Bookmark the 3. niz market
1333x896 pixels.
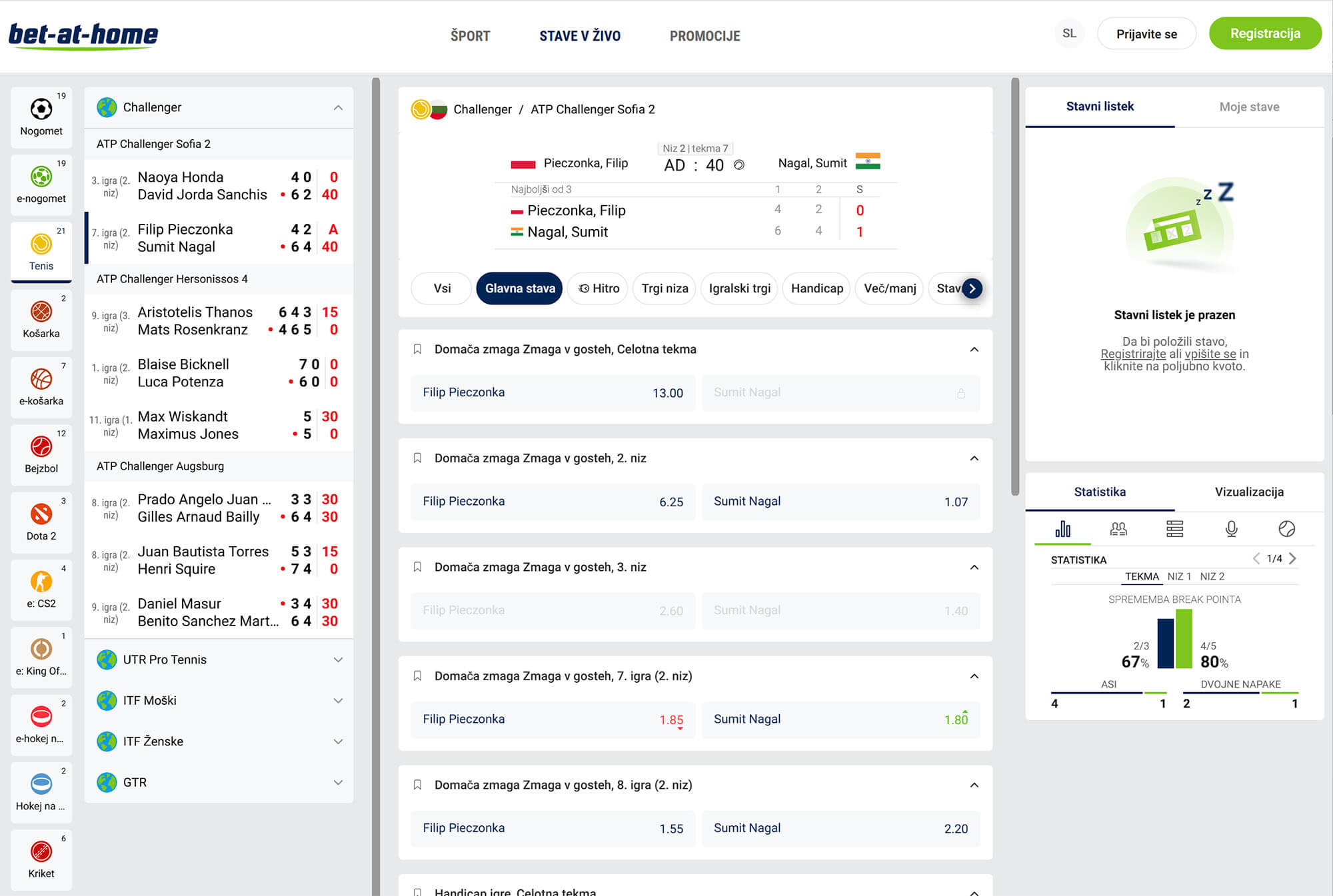pos(418,567)
